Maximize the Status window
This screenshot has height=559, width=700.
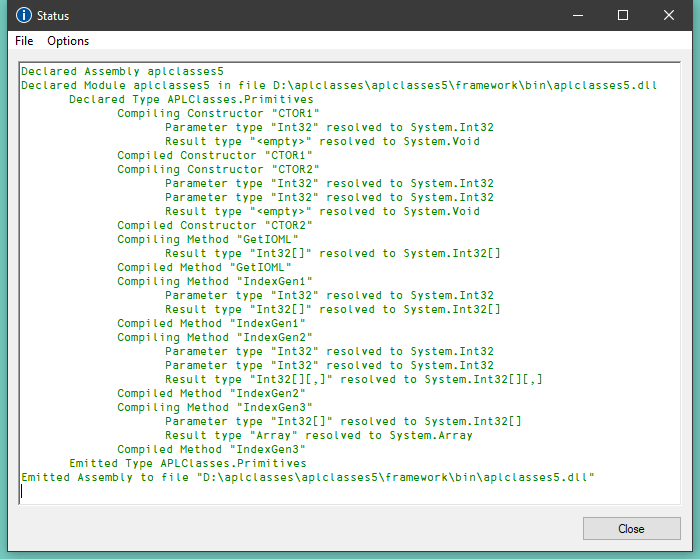[x=622, y=16]
